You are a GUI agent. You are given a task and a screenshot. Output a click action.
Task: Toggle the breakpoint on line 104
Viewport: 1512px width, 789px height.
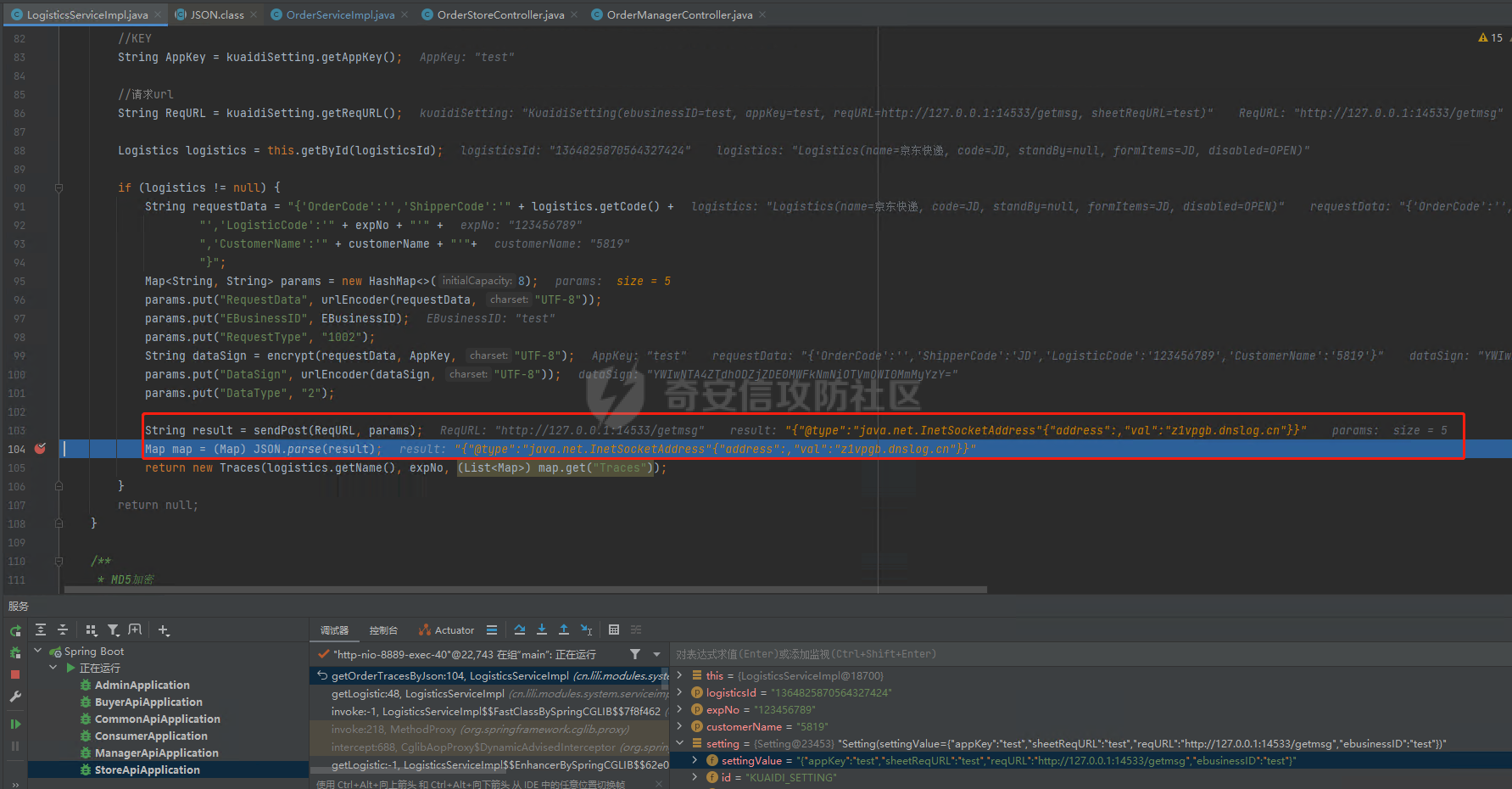(40, 449)
